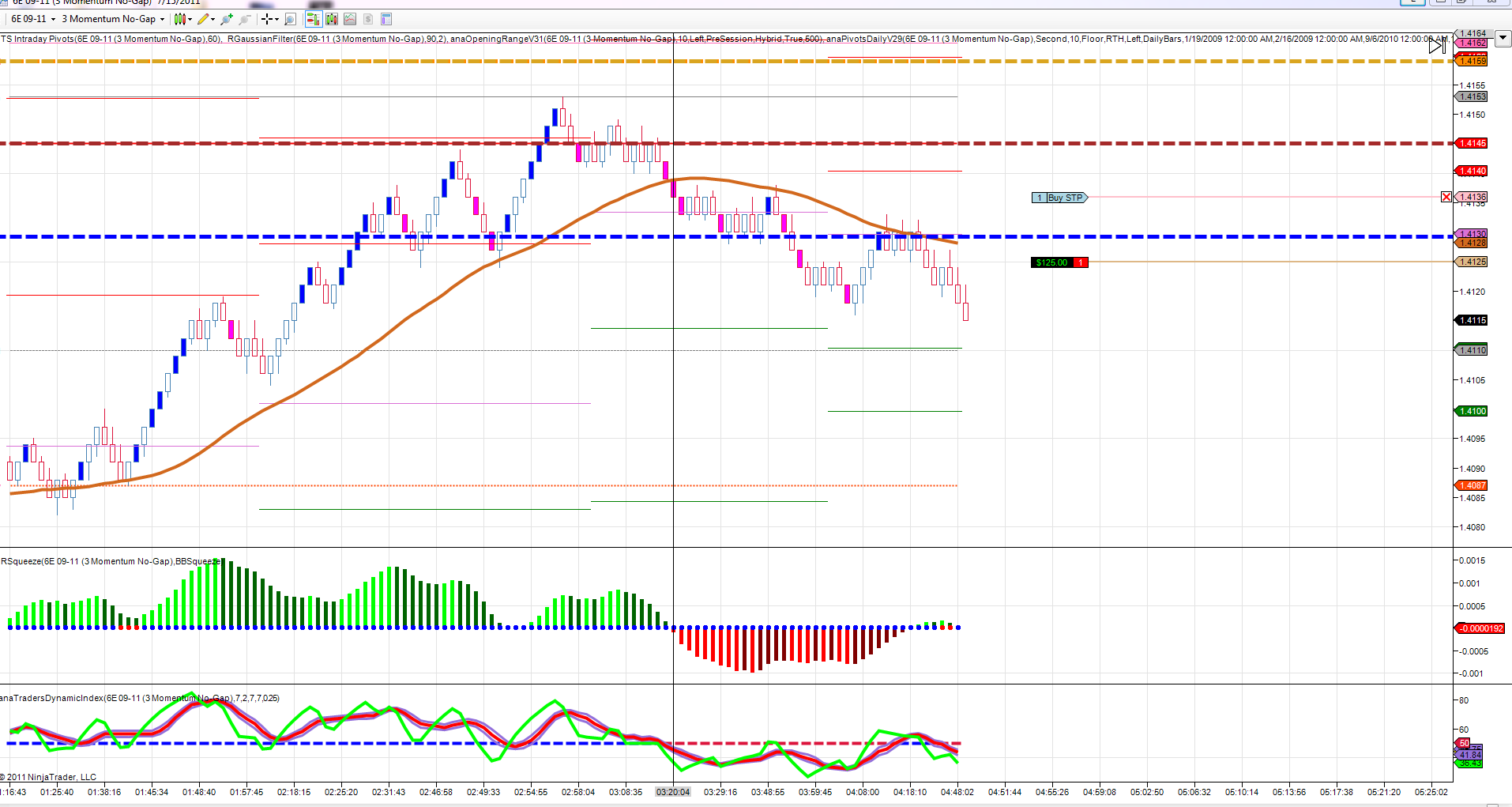This screenshot has height=807, width=1512.
Task: Click the scroll-to-latest-bar arrow icon
Action: (x=1437, y=46)
